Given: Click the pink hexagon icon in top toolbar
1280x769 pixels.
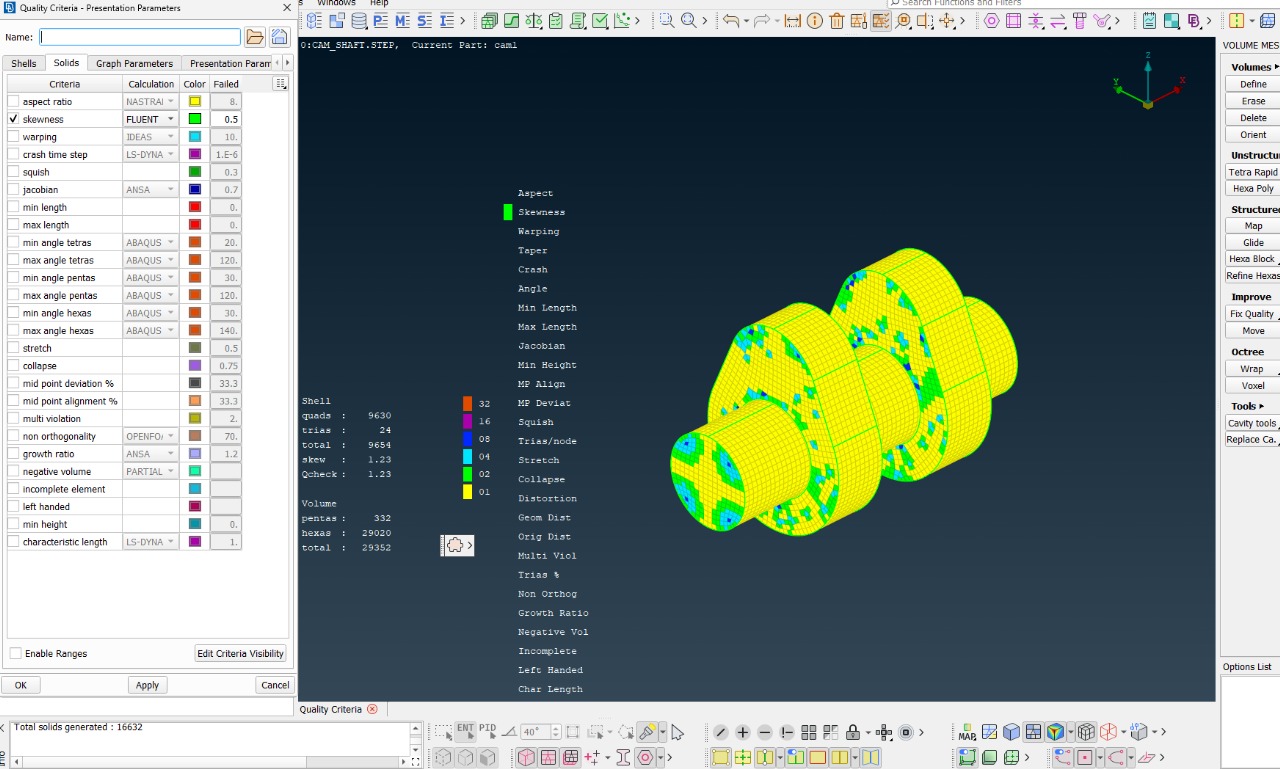Looking at the screenshot, I should pyautogui.click(x=991, y=20).
